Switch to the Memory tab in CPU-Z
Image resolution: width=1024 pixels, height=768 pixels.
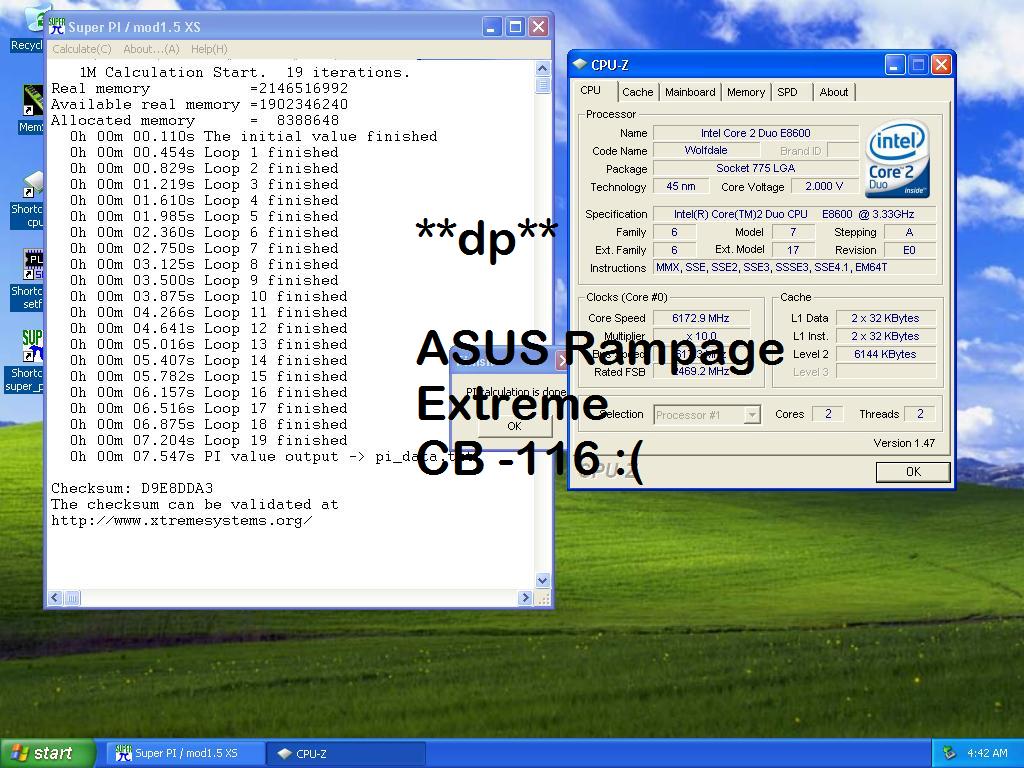746,92
